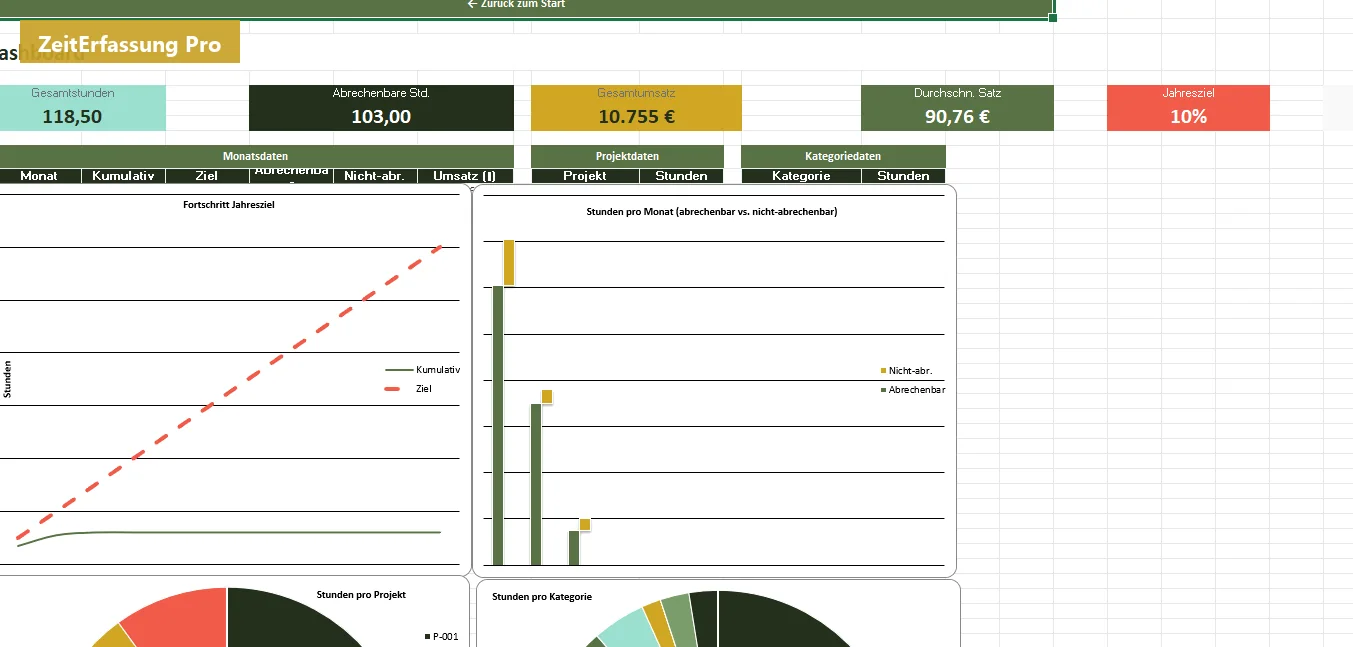Viewport: 1353px width, 647px height.
Task: Select the Gesamtstunden value 118,50
Action: tap(72, 116)
